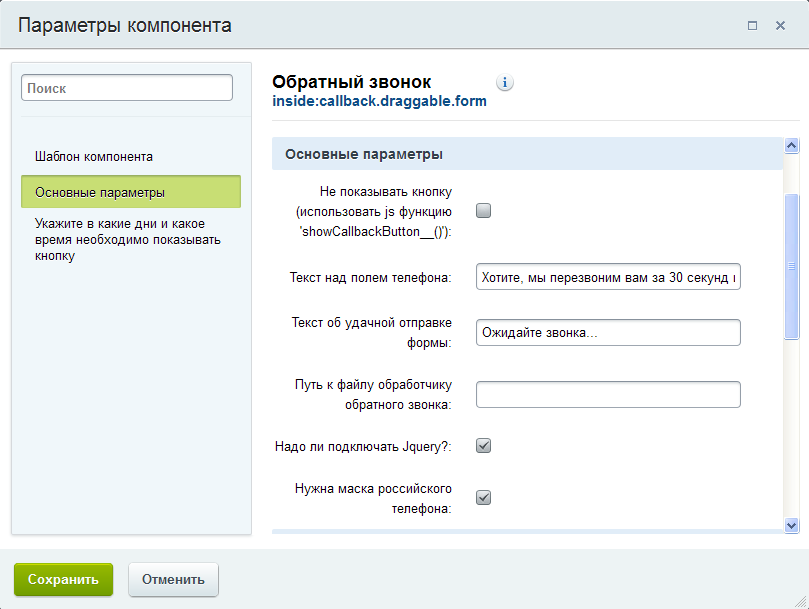Image resolution: width=809 pixels, height=609 pixels.
Task: Collapse the Основные параметры section header
Action: click(364, 155)
